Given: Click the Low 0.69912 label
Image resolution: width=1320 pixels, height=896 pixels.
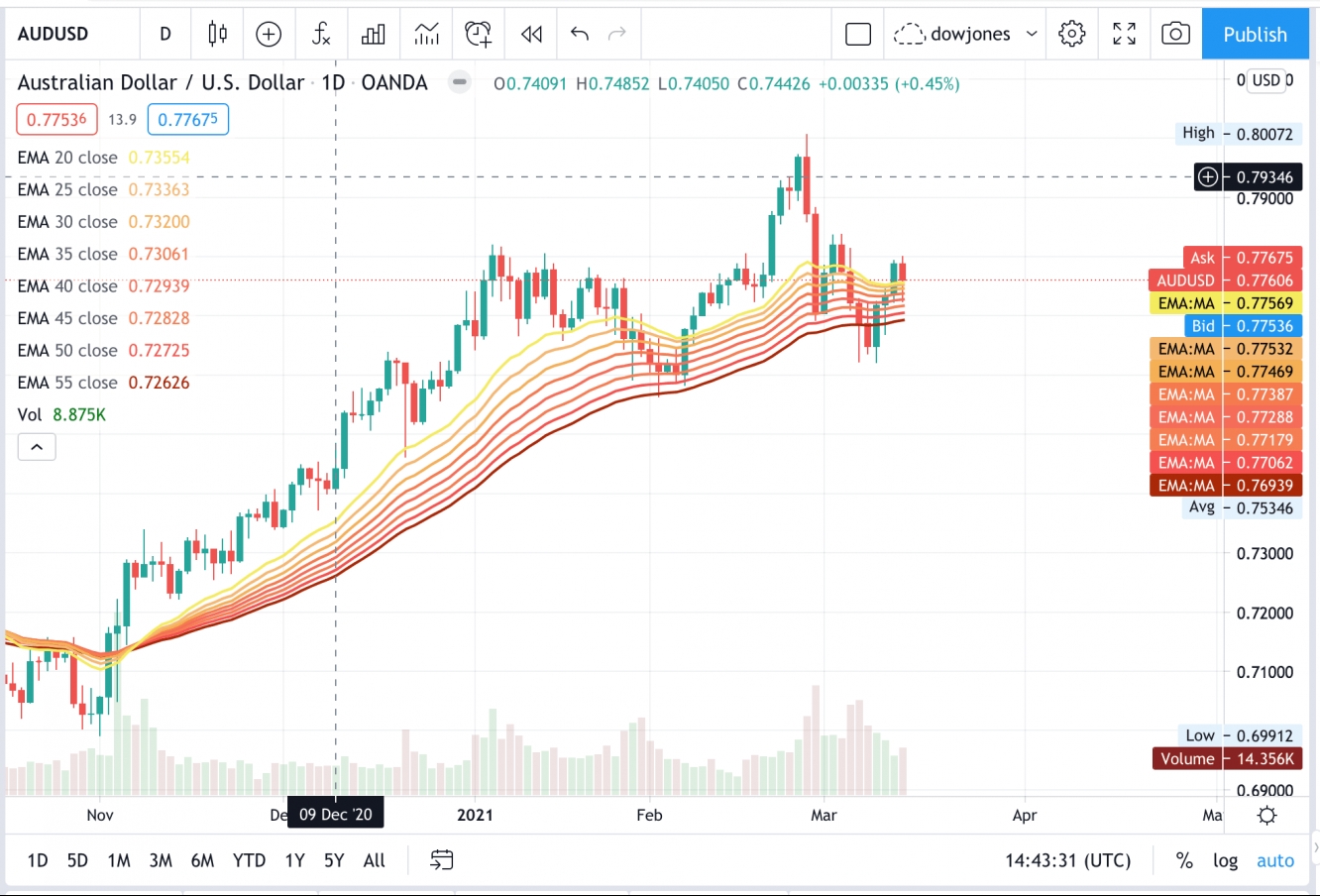Looking at the screenshot, I should (x=1239, y=735).
